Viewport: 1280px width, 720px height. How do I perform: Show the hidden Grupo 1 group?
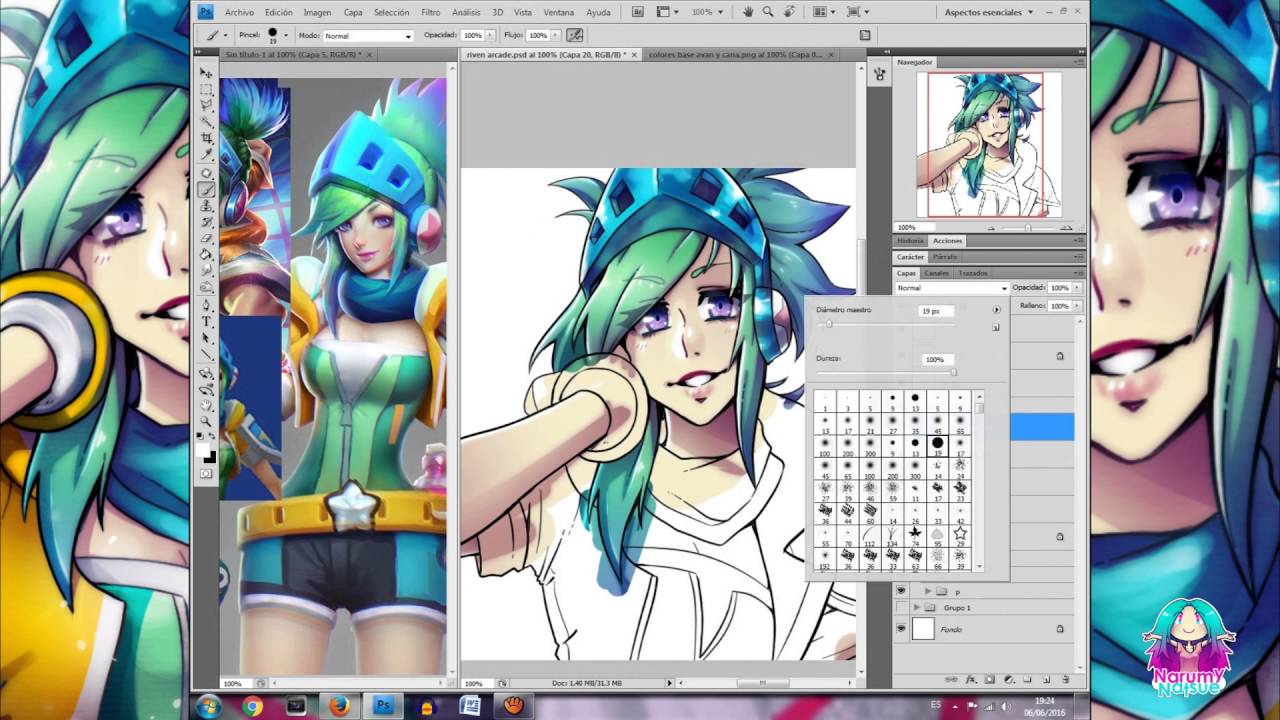coord(901,607)
